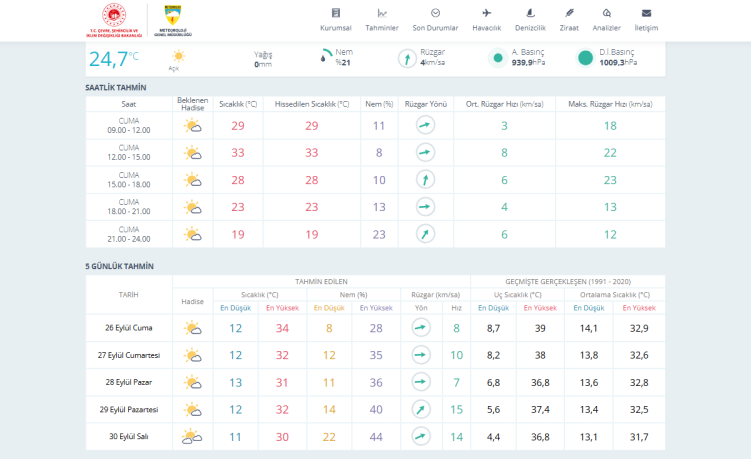
Task: Click the A. Basınç pressure circle icon
Action: point(498,58)
